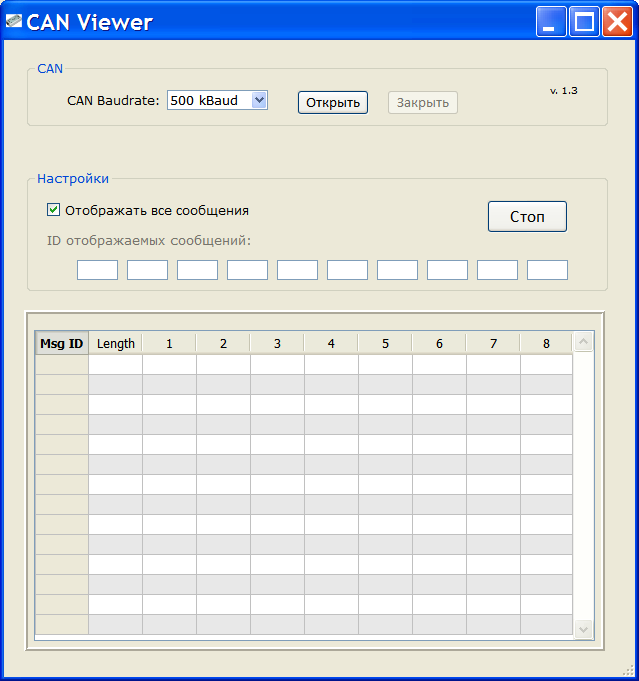This screenshot has width=639, height=681.
Task: Click the Length column header
Action: [116, 344]
